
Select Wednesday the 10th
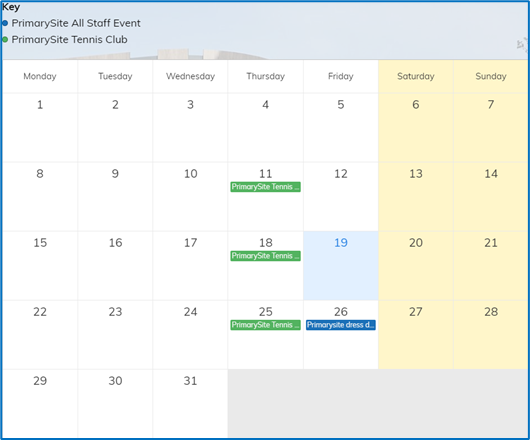190,197
